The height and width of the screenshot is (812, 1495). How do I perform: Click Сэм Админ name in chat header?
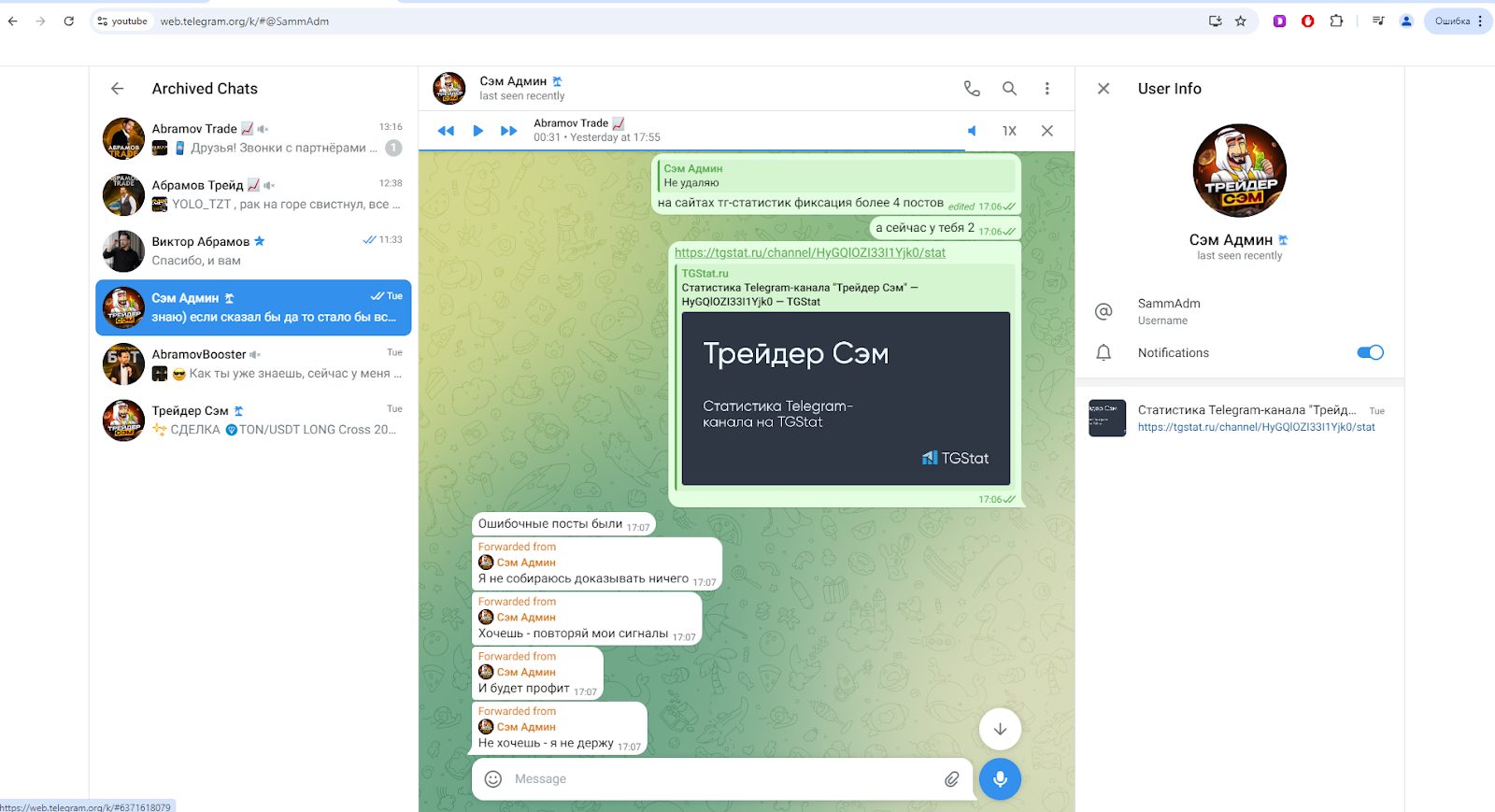(513, 81)
